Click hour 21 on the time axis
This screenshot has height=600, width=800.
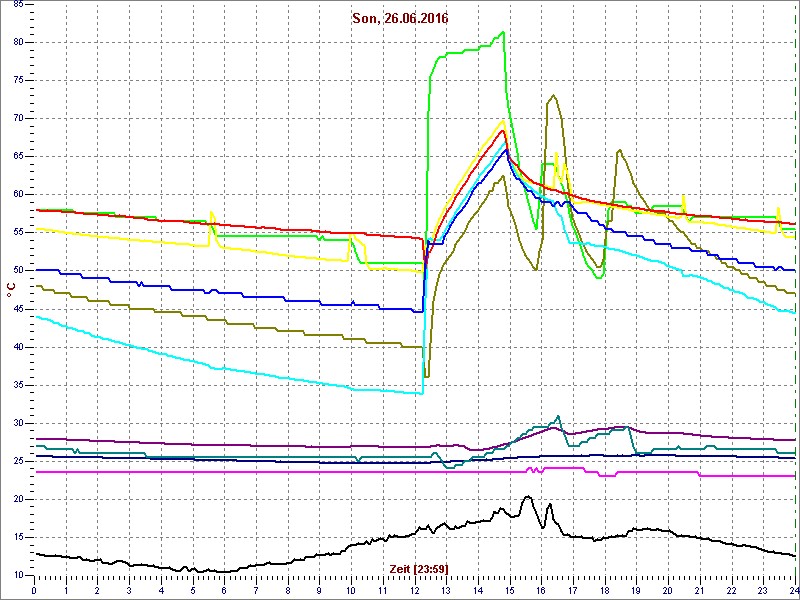coord(700,590)
